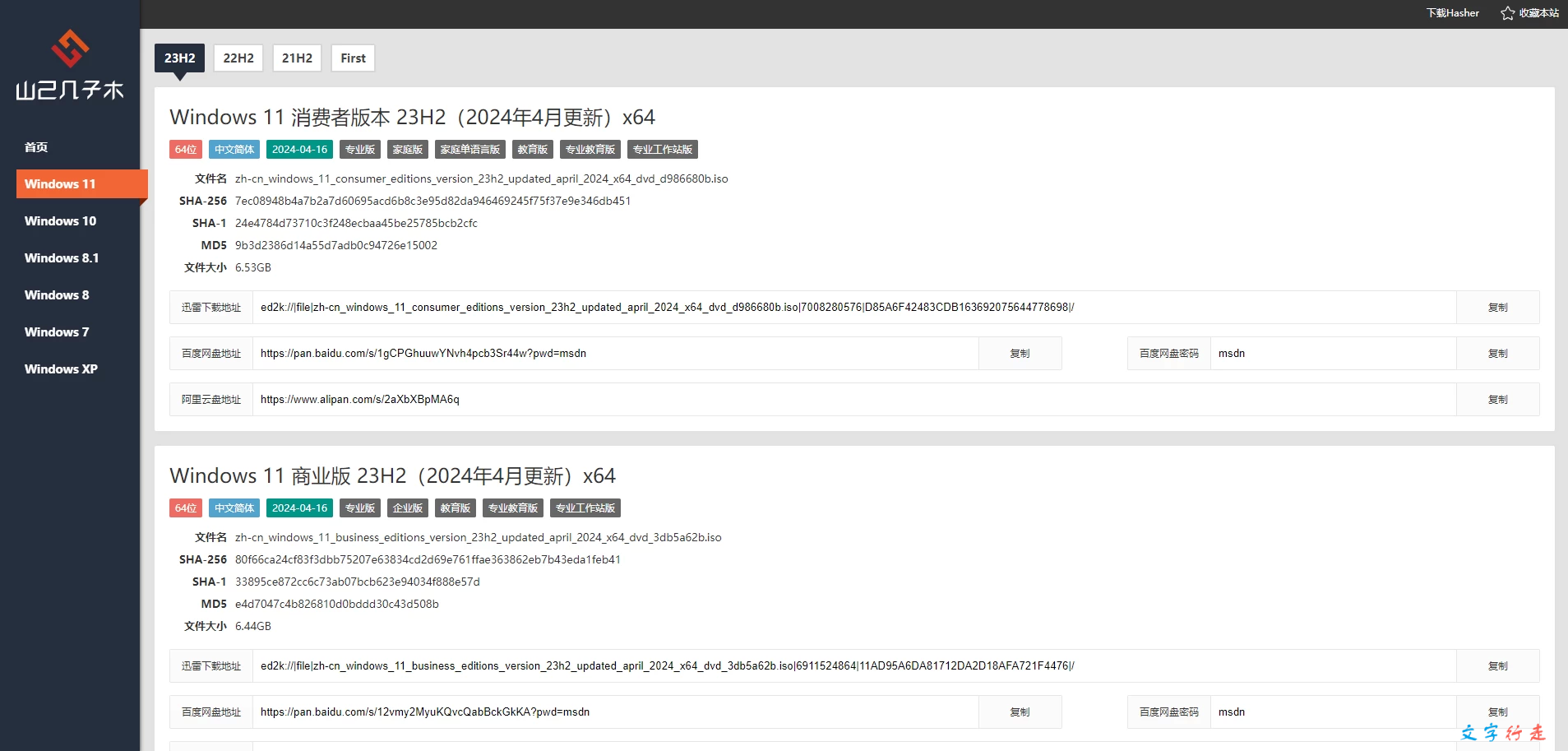The image size is (1568, 751).
Task: Click the business edition Baidu password field
Action: 1333,712
